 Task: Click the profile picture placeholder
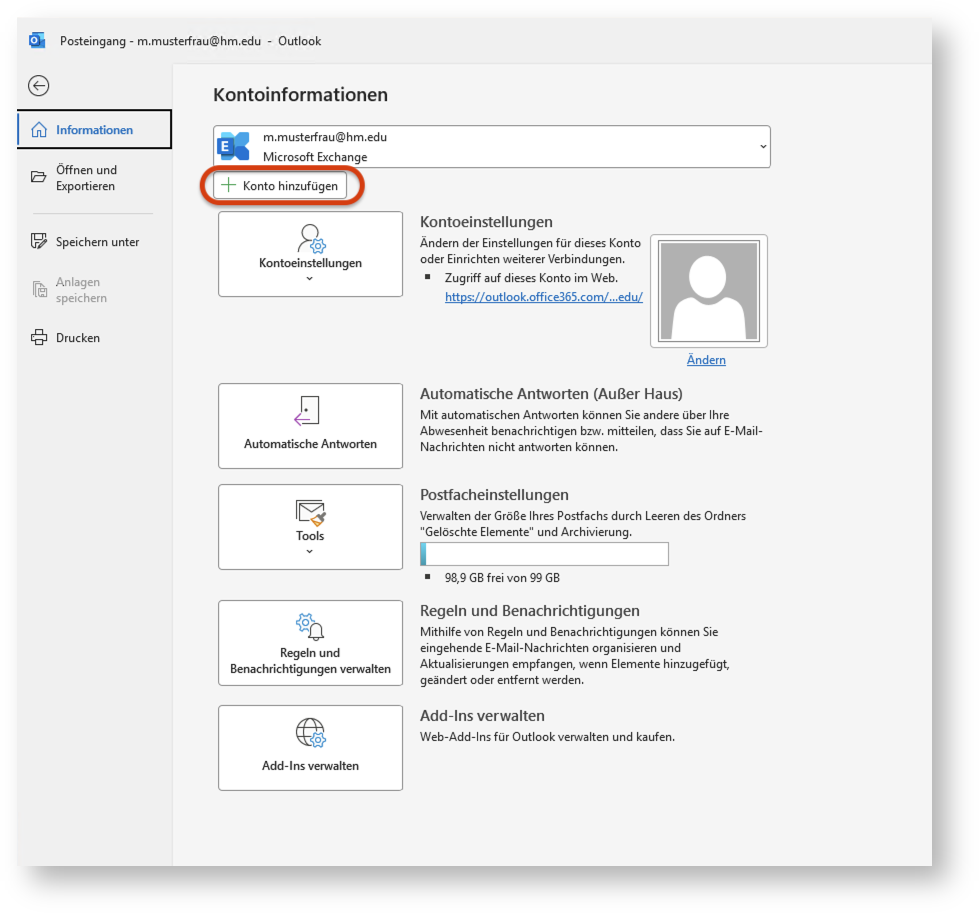pos(709,291)
